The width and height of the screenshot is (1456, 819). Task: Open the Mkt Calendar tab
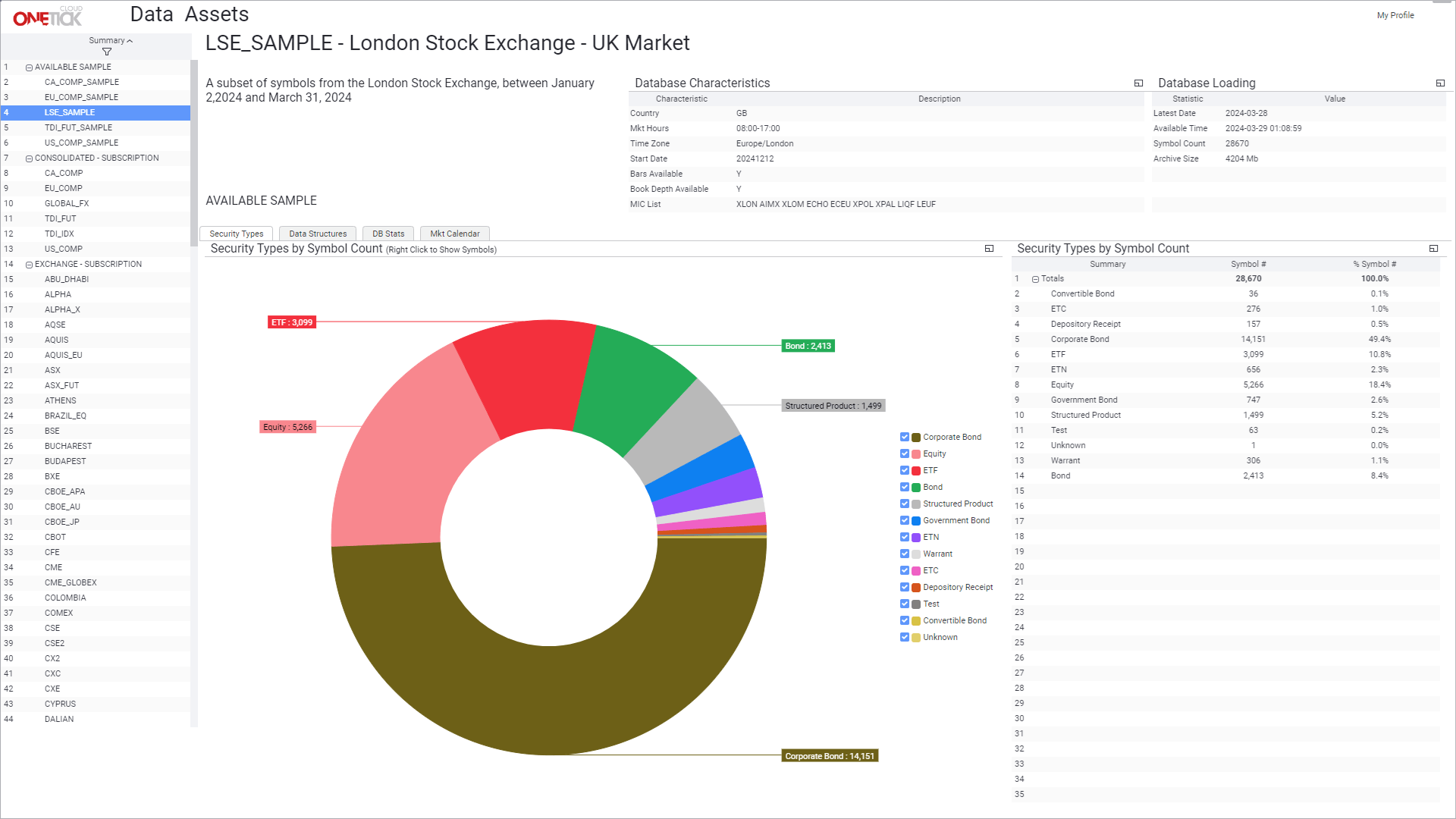click(454, 234)
